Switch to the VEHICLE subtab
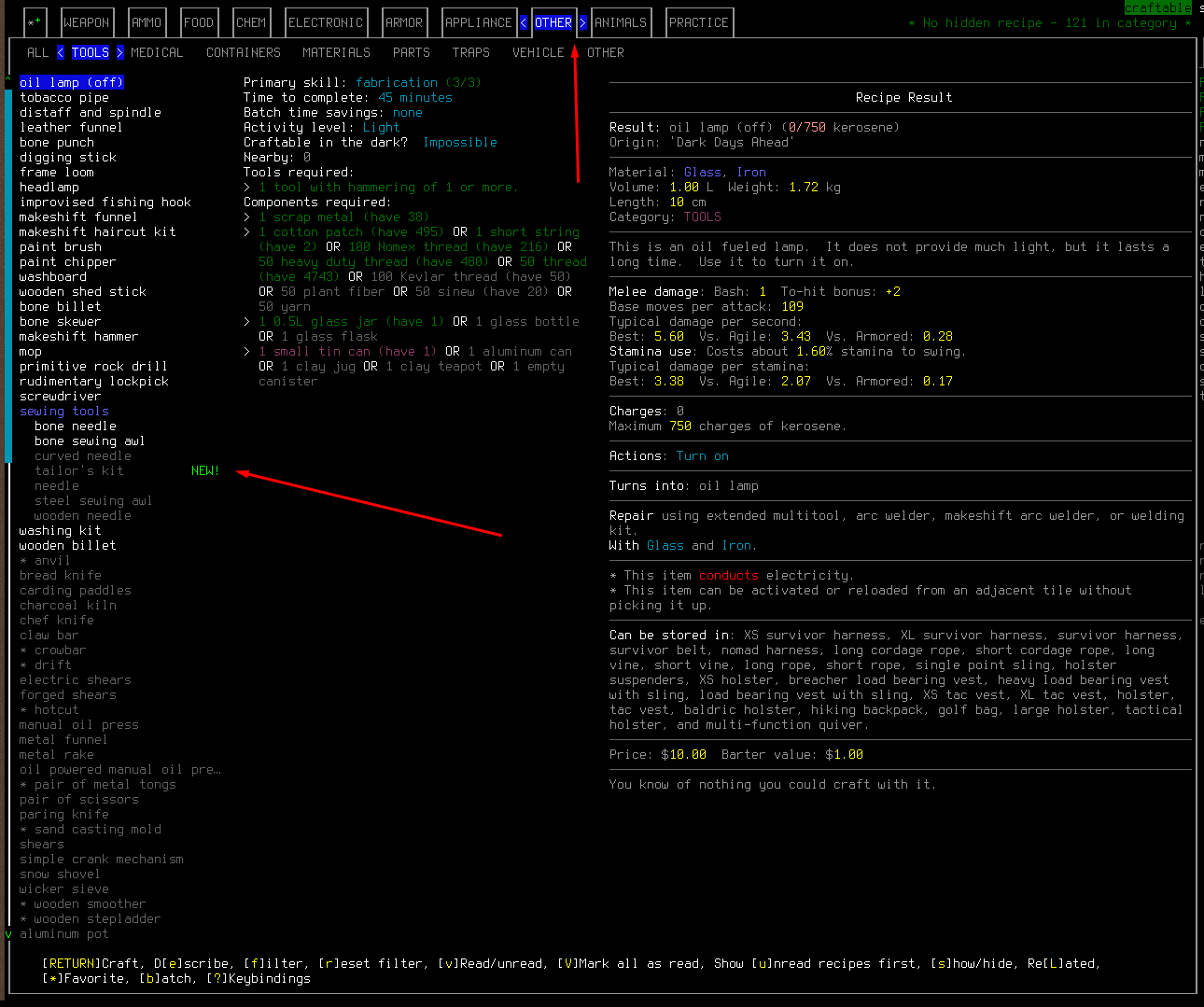Screen dimensions: 1204x1007 coord(539,52)
